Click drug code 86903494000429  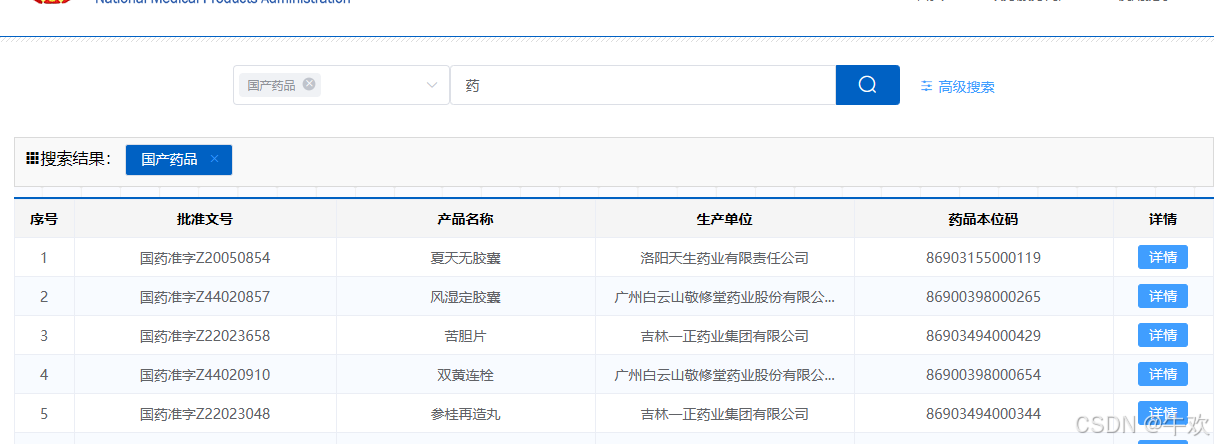coord(983,336)
